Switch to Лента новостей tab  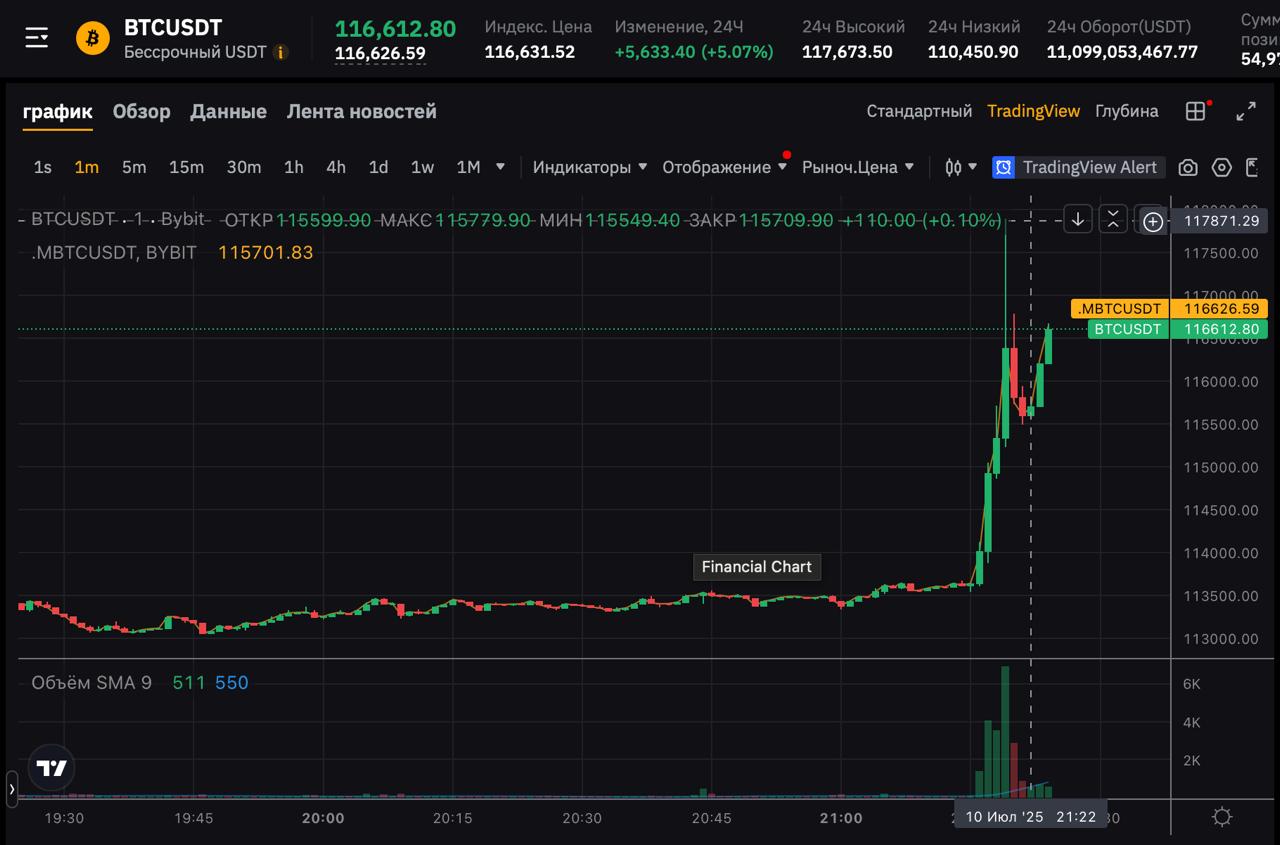pyautogui.click(x=362, y=111)
